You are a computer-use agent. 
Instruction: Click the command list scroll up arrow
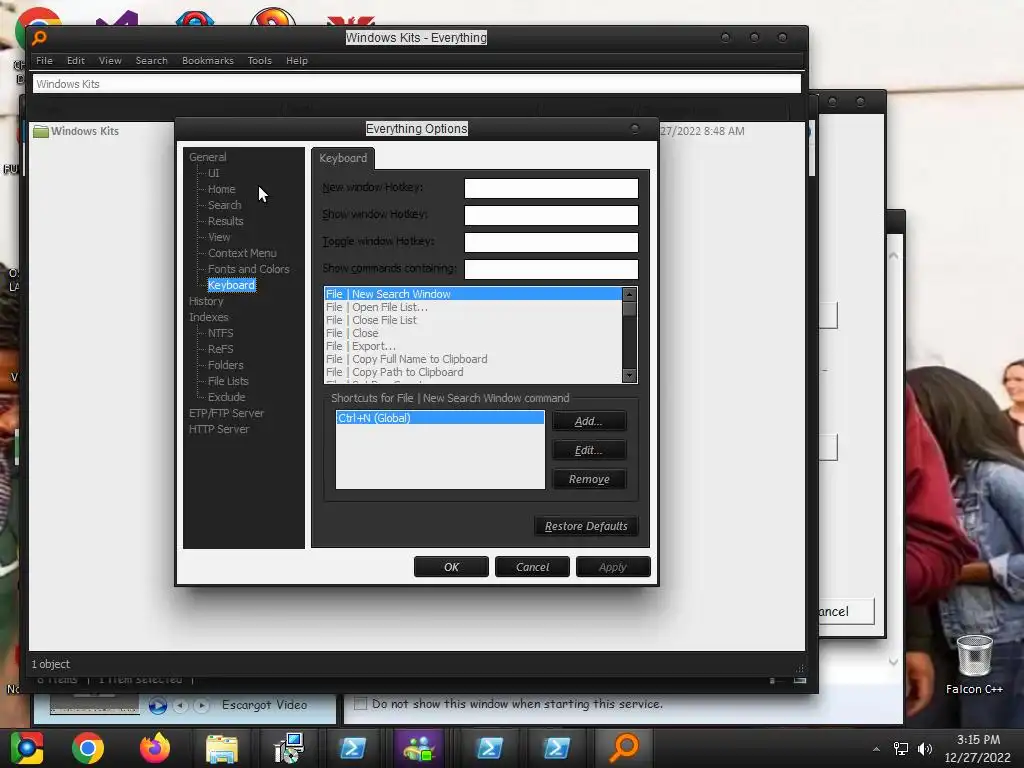(629, 295)
